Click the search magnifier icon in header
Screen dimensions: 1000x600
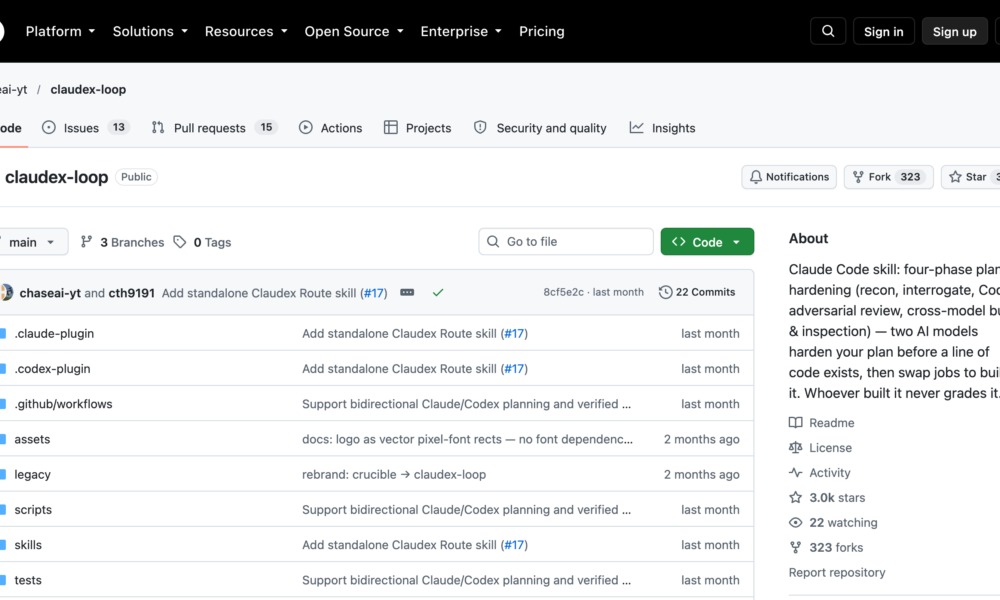tap(828, 31)
